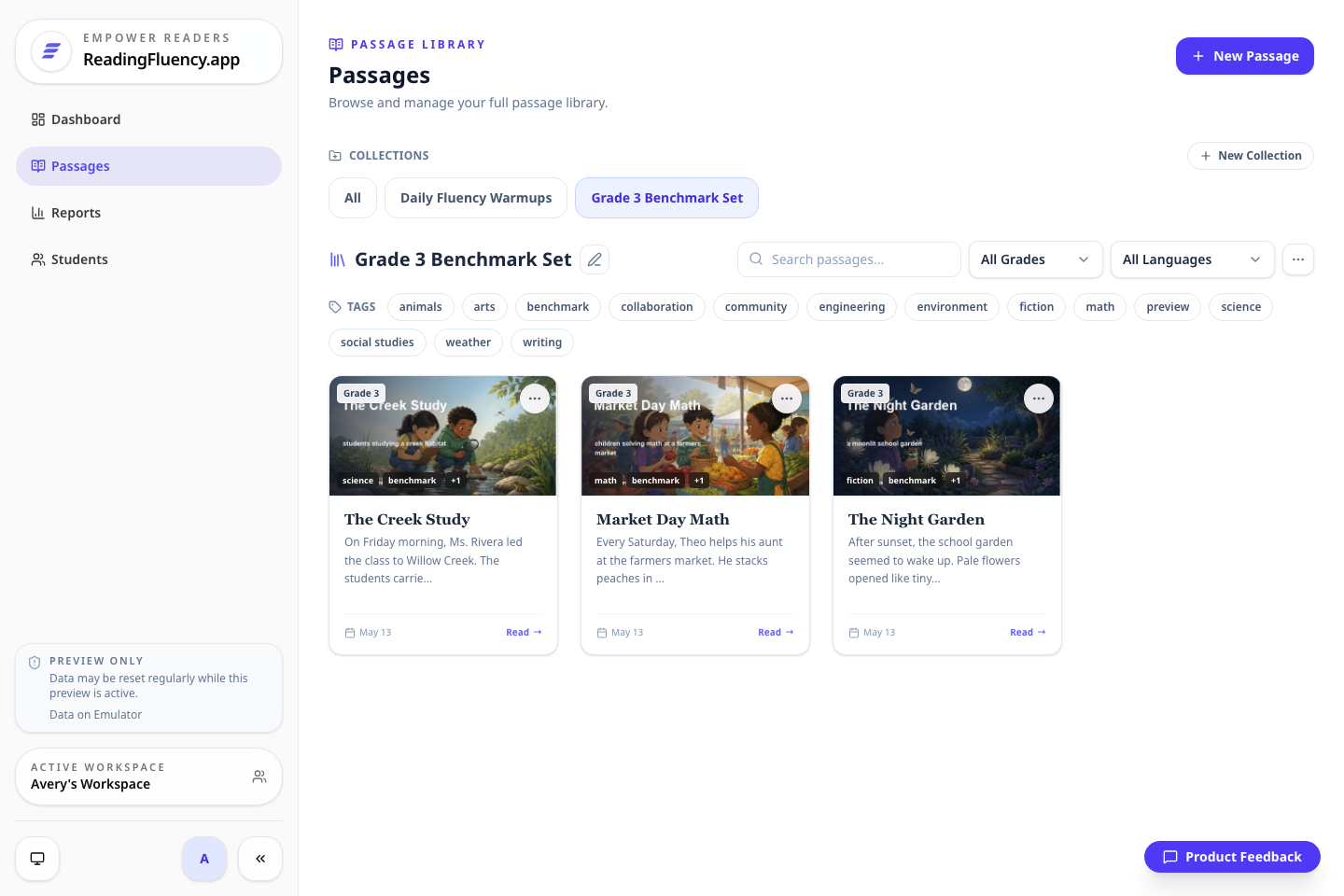This screenshot has height=896, width=1344.
Task: Toggle the engineering tag filter
Action: (852, 307)
